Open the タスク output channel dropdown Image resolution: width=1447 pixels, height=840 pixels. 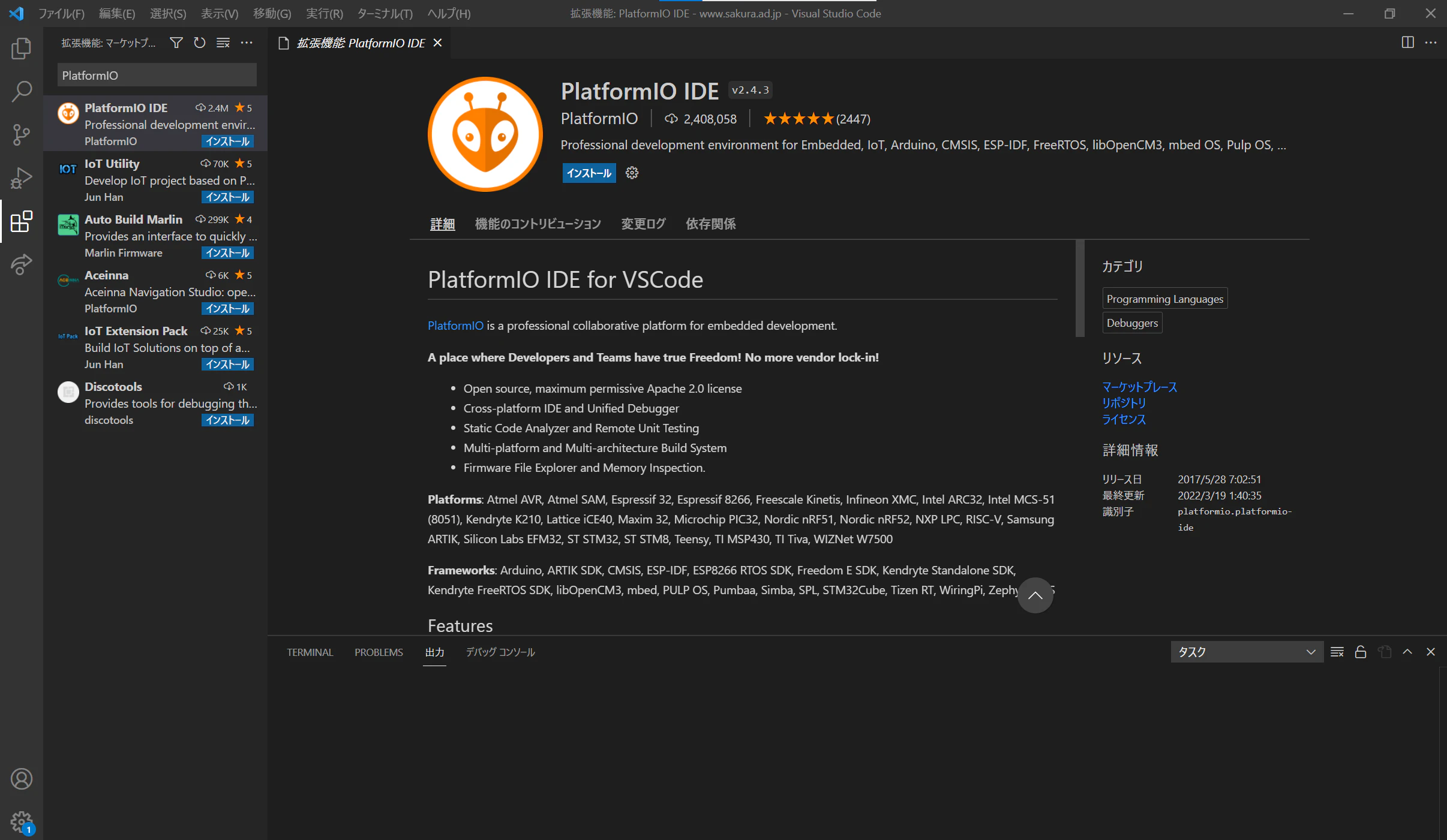tap(1247, 652)
